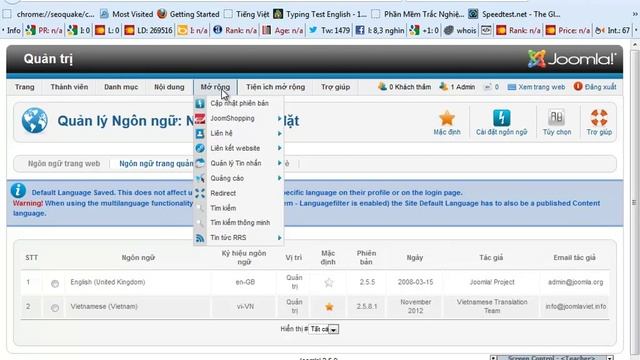Open the Trợ giúp top menu
Image resolution: width=640 pixels, height=360 pixels.
click(335, 87)
